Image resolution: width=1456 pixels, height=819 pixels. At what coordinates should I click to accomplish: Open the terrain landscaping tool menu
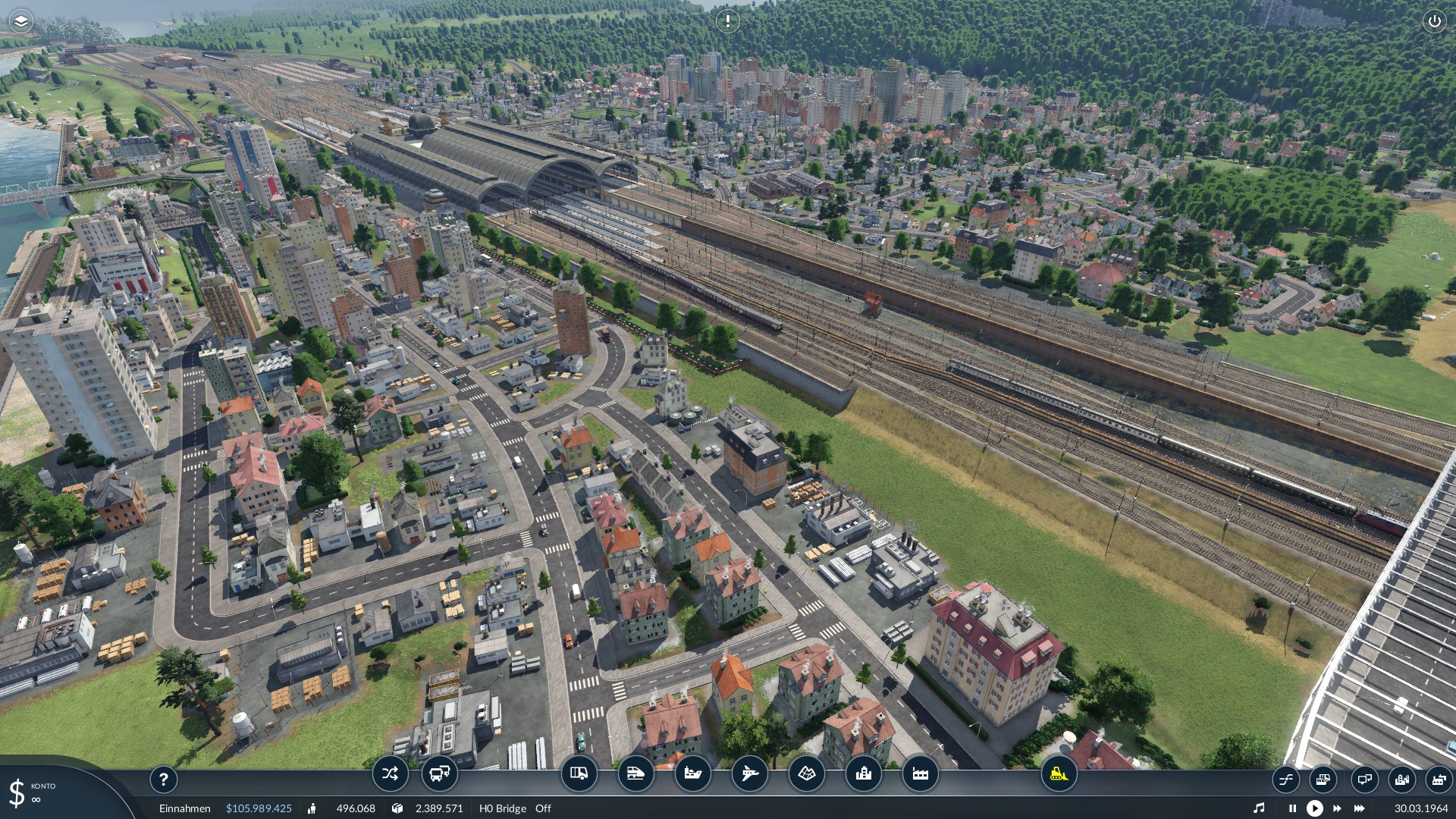(806, 773)
